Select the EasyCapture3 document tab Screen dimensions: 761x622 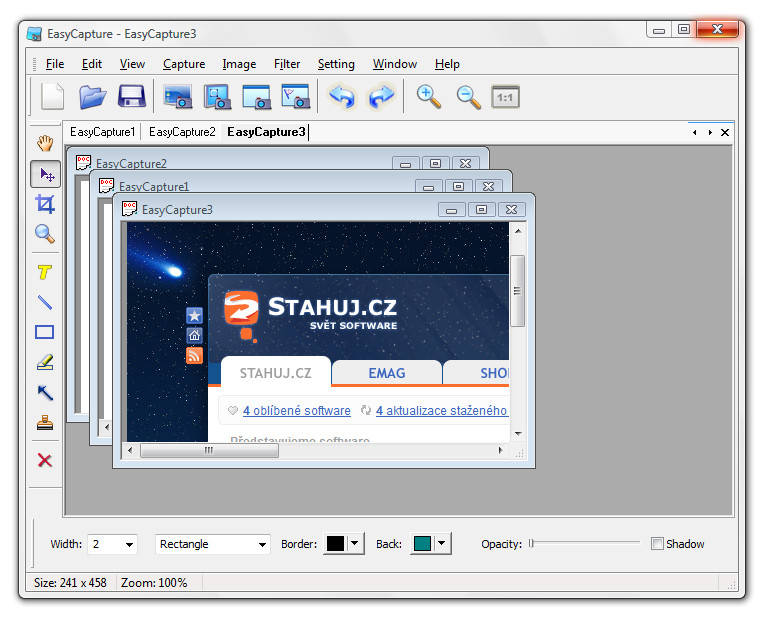(266, 132)
